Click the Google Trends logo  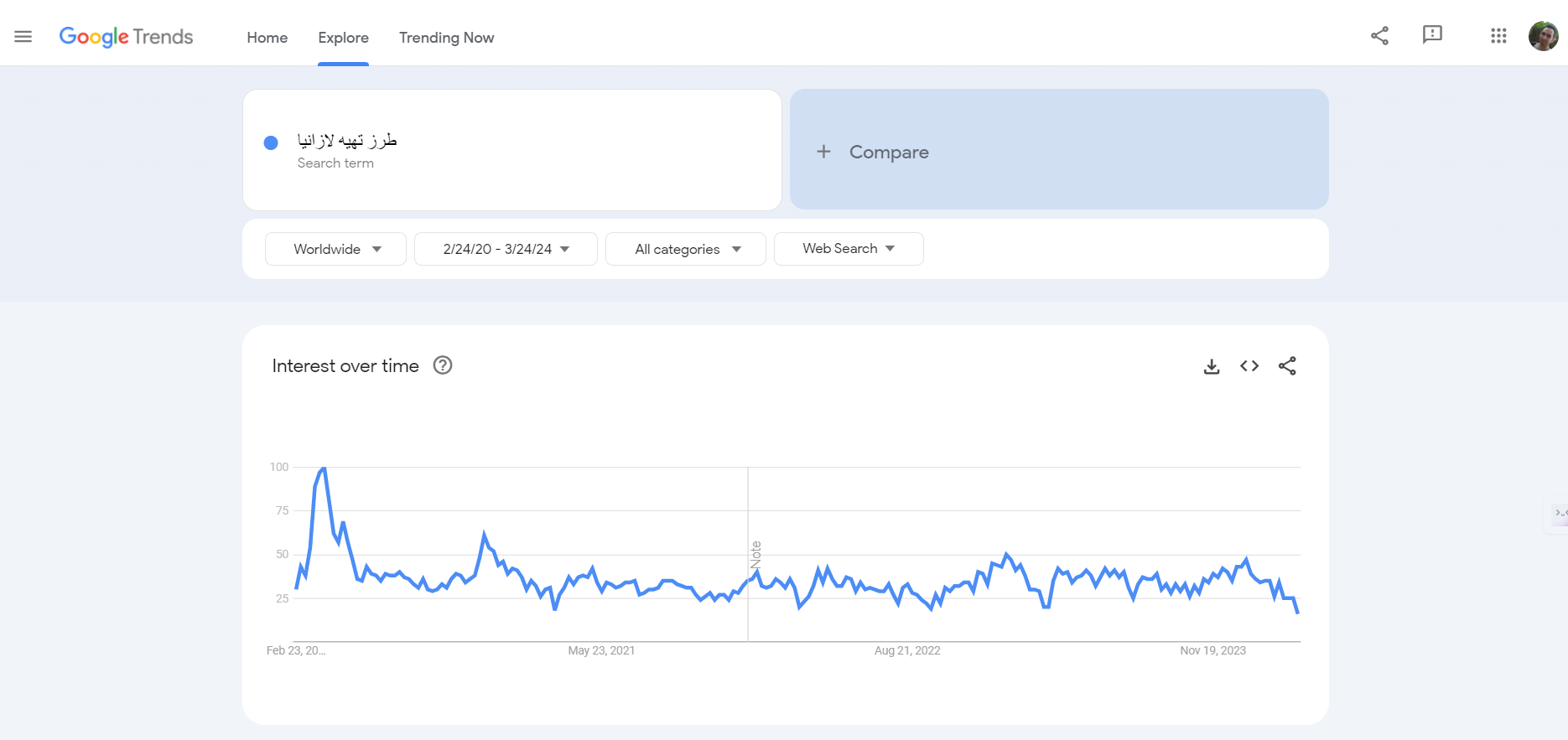[x=126, y=37]
